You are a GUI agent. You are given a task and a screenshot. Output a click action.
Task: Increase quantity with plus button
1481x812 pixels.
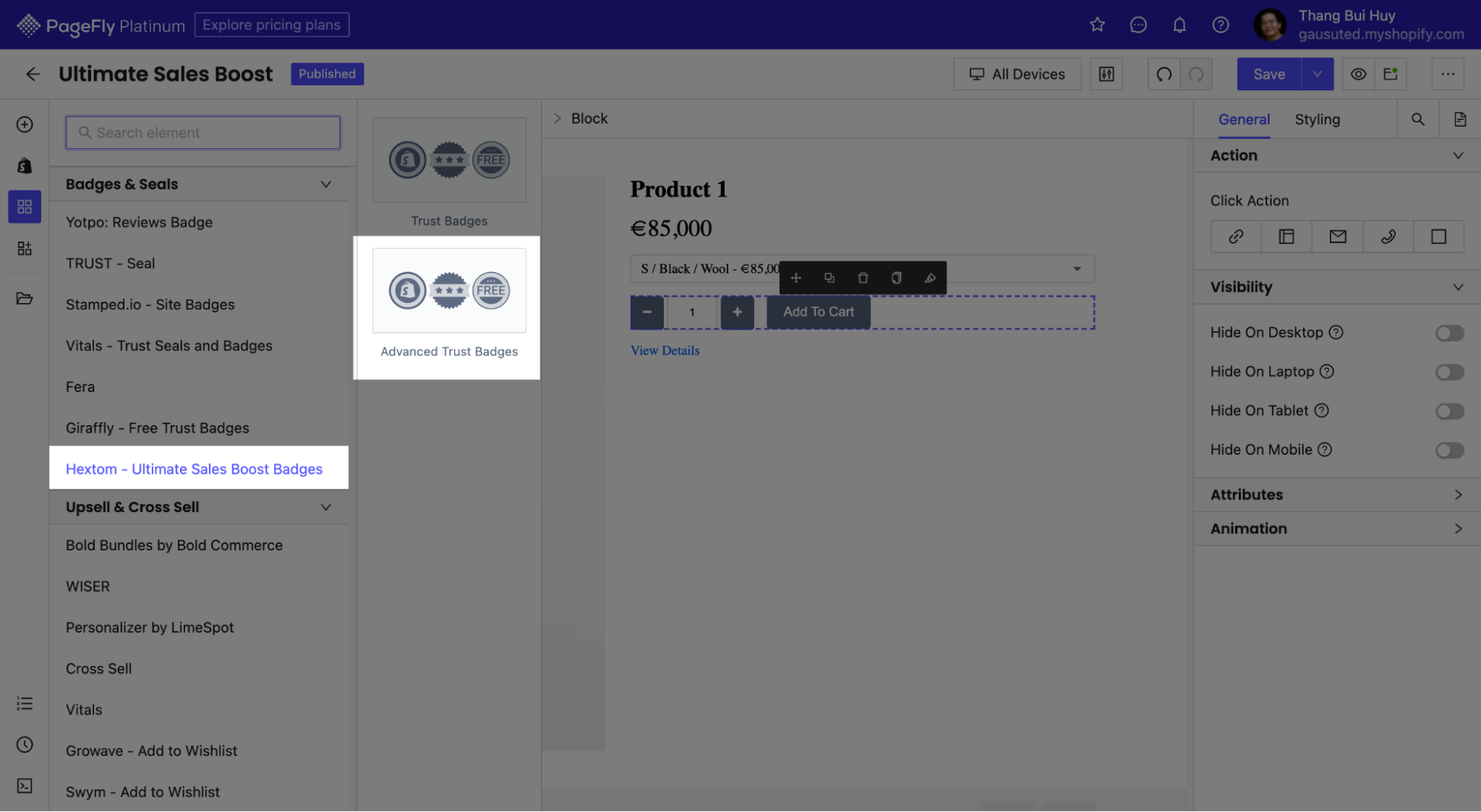737,313
